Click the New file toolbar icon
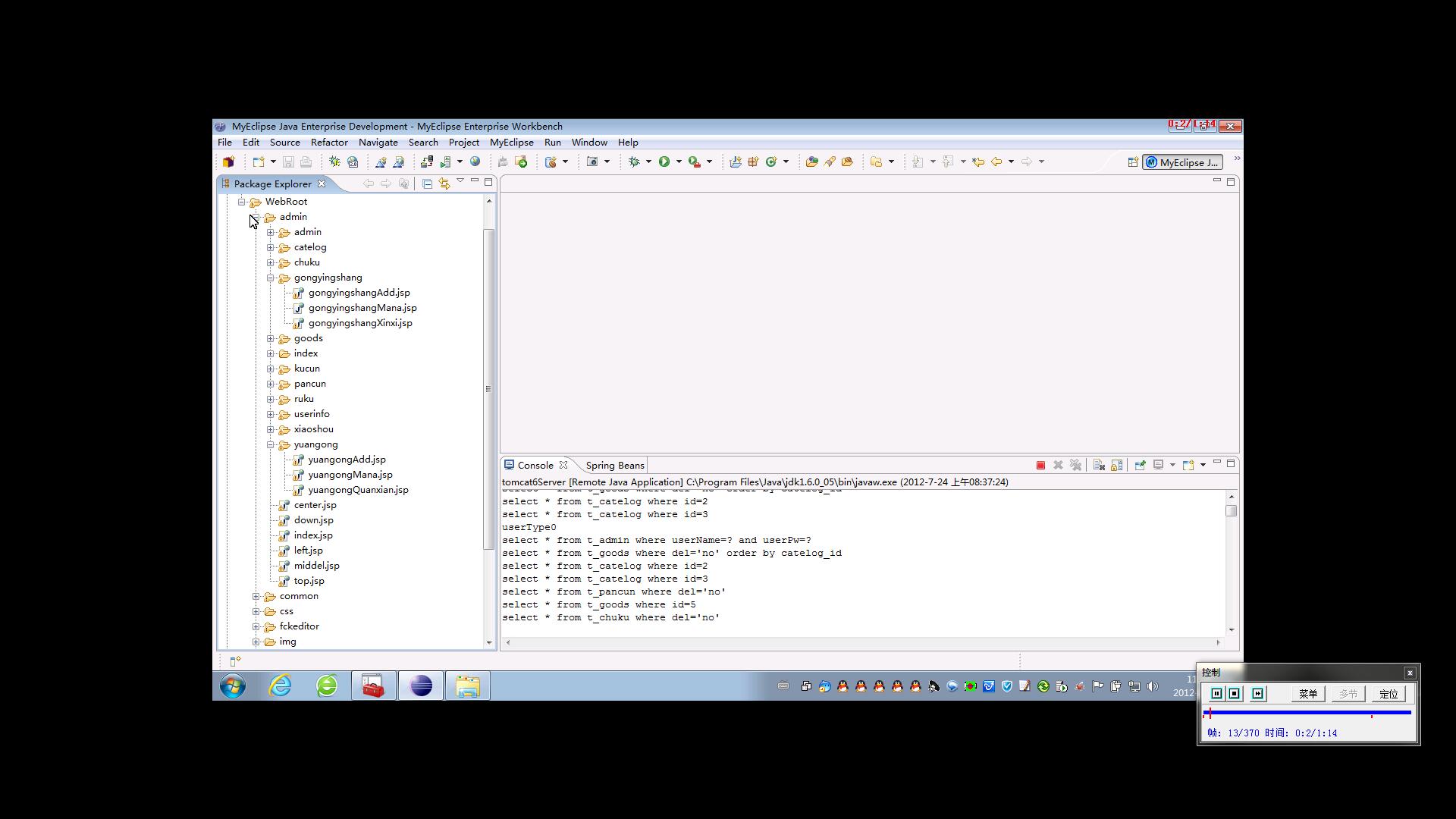1456x819 pixels. pos(259,162)
